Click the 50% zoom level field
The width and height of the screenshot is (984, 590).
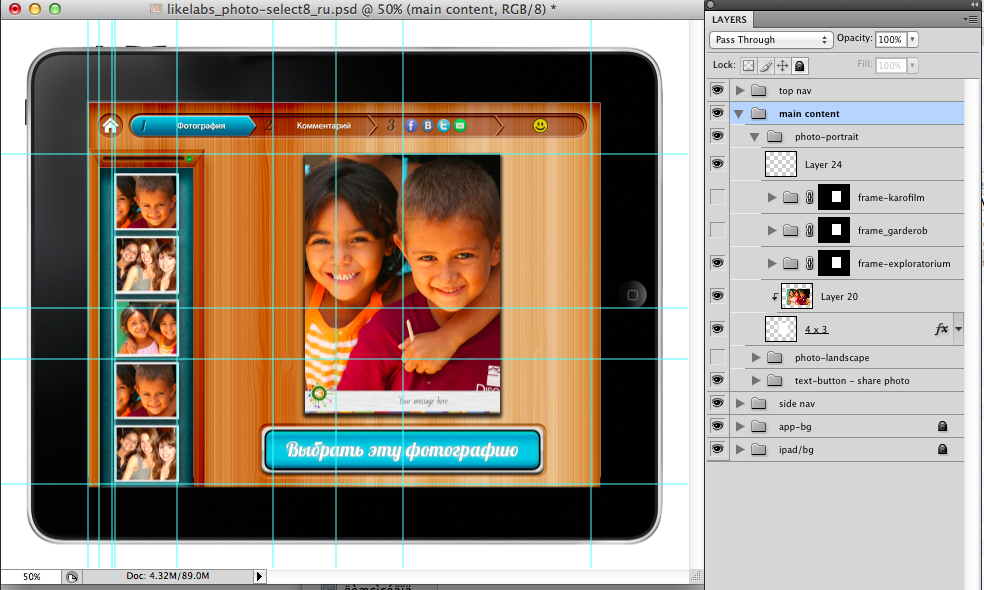tap(32, 577)
